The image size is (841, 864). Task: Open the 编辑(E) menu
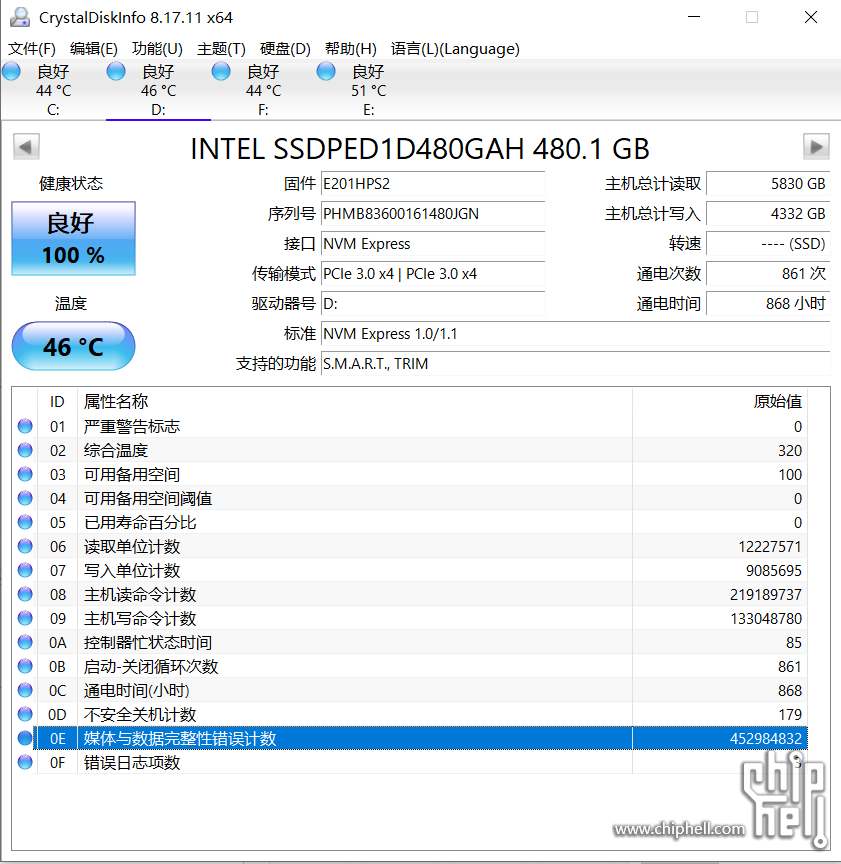click(94, 49)
